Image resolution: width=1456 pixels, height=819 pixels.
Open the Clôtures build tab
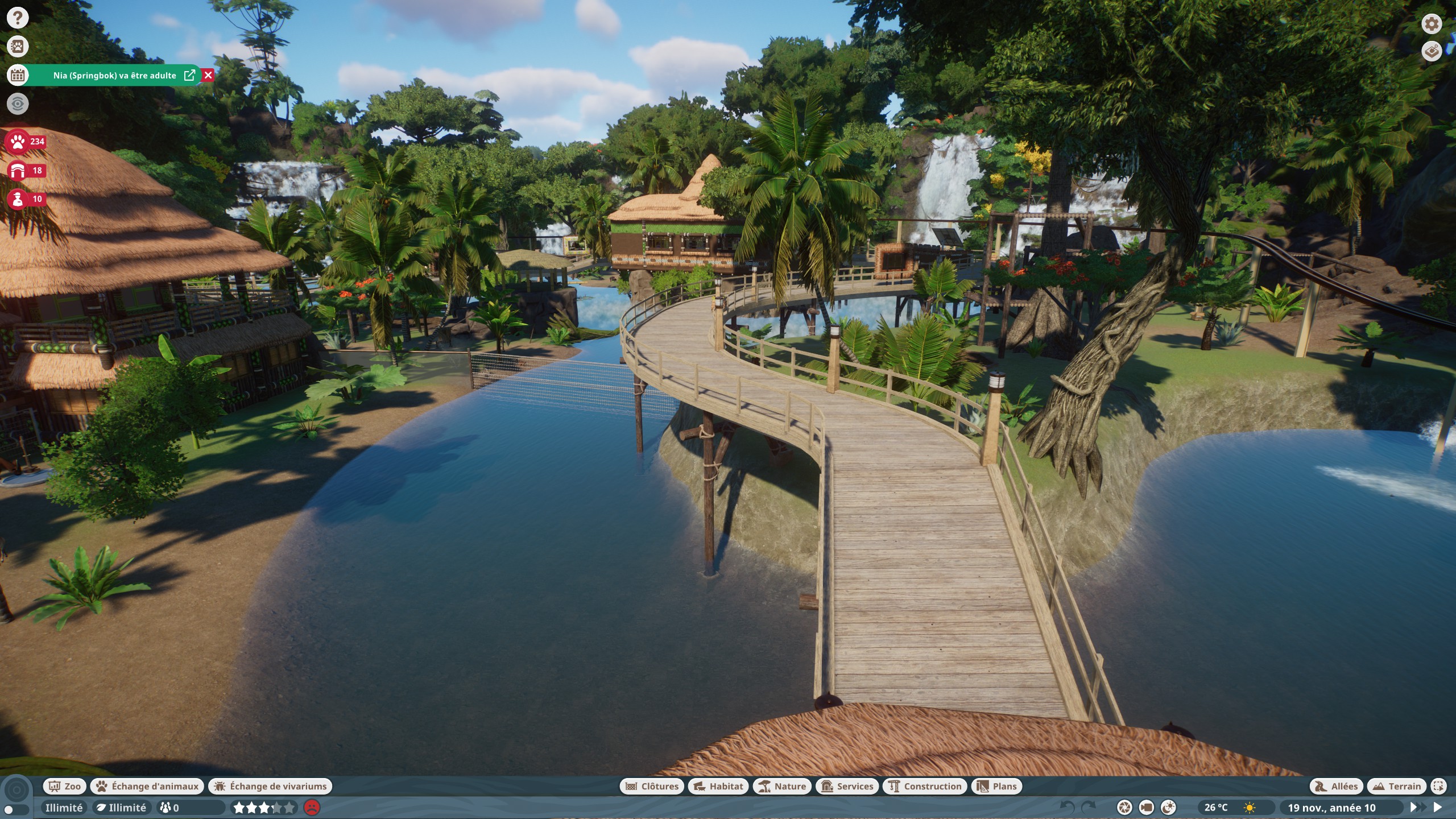coord(652,786)
